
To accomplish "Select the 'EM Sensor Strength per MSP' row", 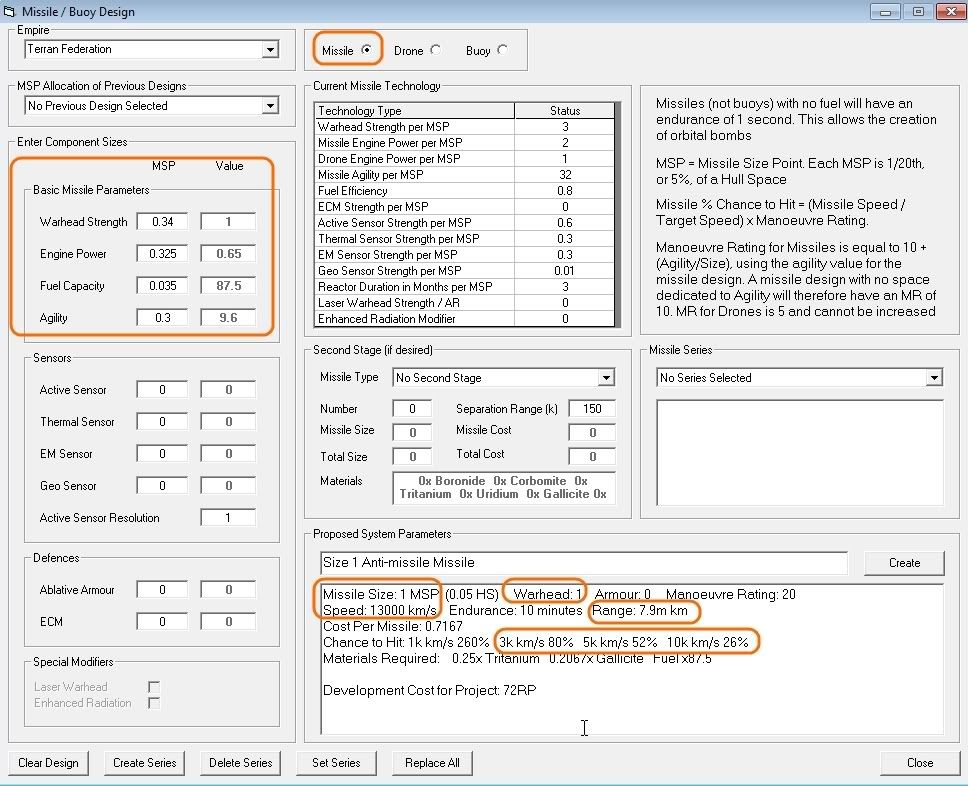I will pyautogui.click(x=465, y=255).
